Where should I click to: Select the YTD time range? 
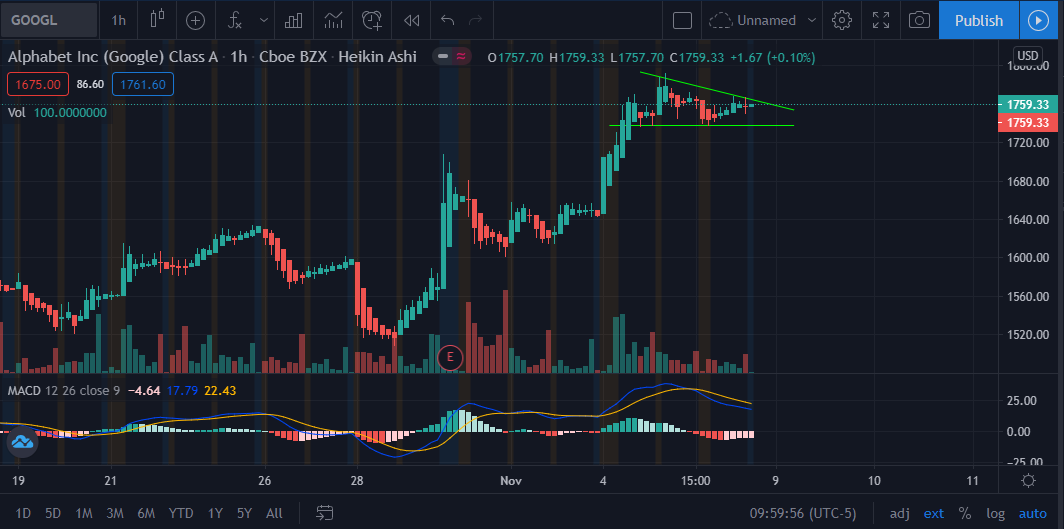point(181,513)
